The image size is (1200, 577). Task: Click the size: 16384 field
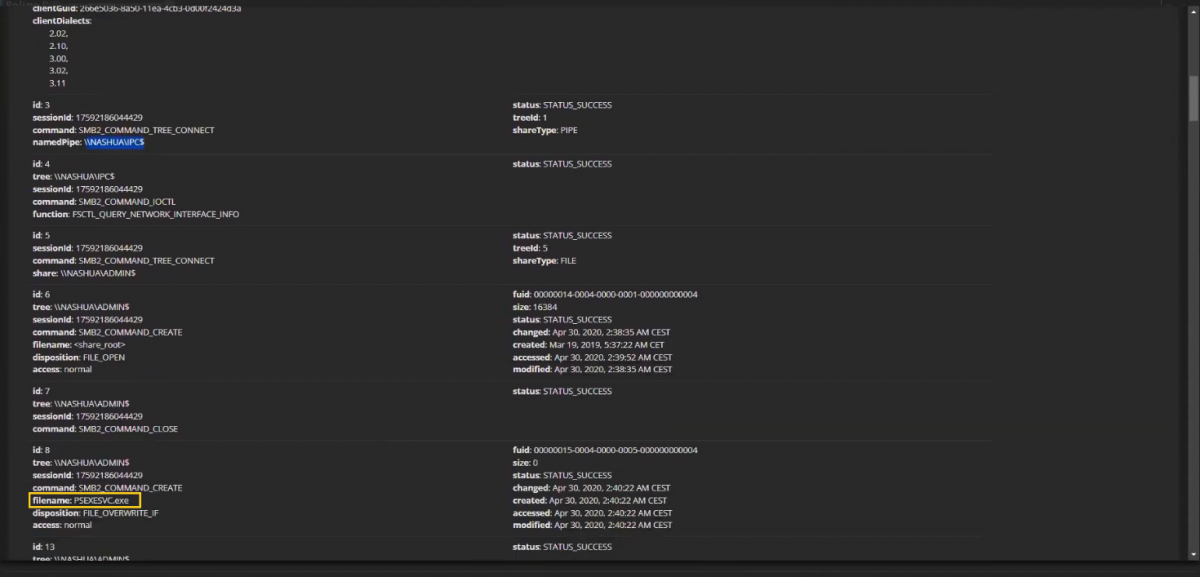point(535,307)
